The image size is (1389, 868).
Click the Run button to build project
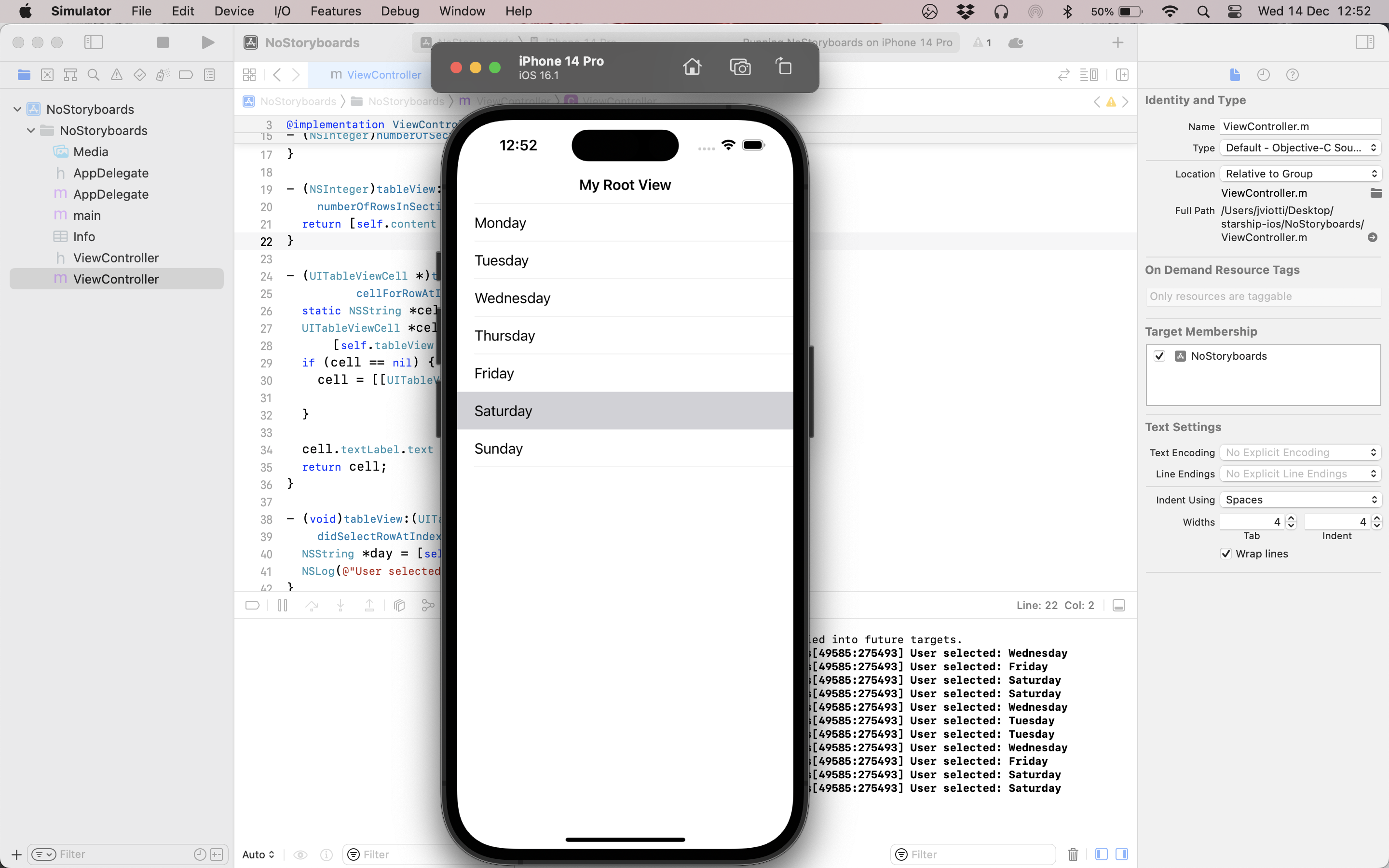coord(207,42)
